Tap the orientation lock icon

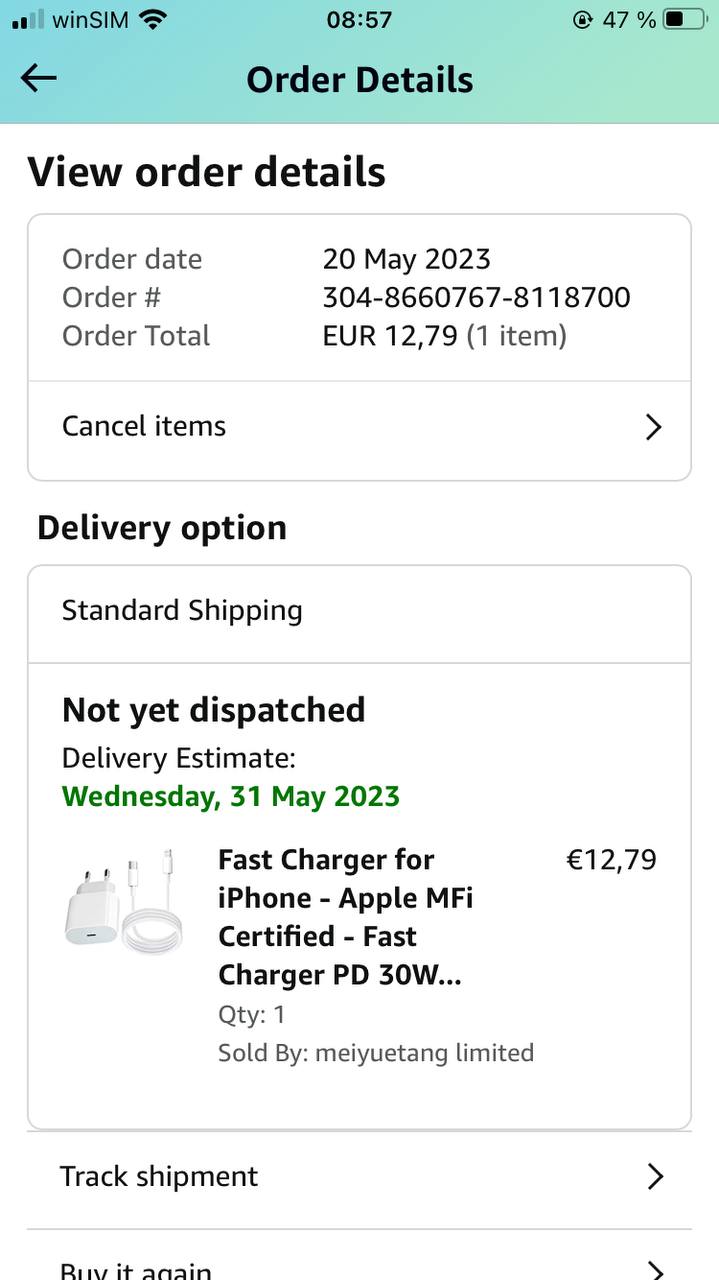(x=582, y=19)
